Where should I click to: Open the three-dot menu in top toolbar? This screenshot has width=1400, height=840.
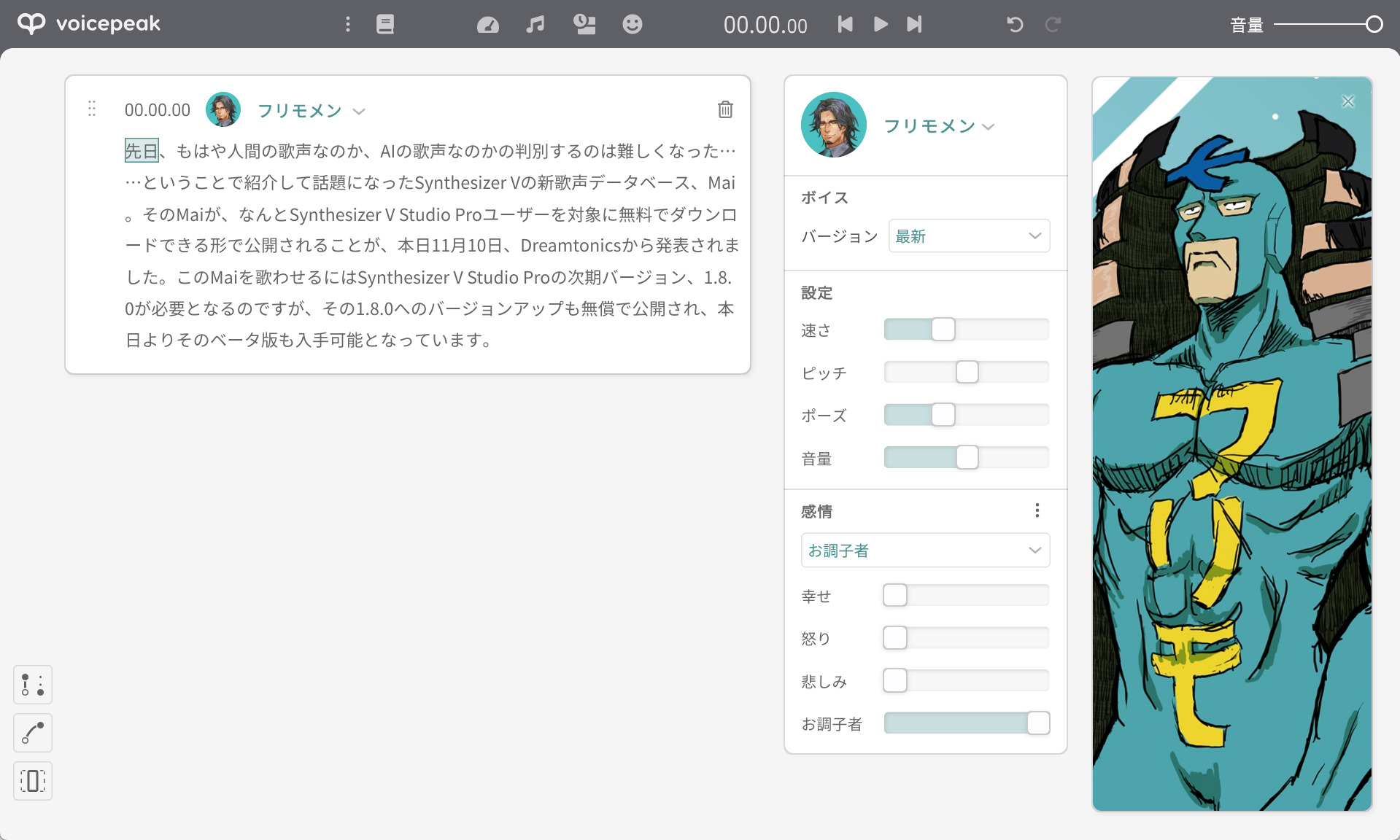tap(348, 24)
